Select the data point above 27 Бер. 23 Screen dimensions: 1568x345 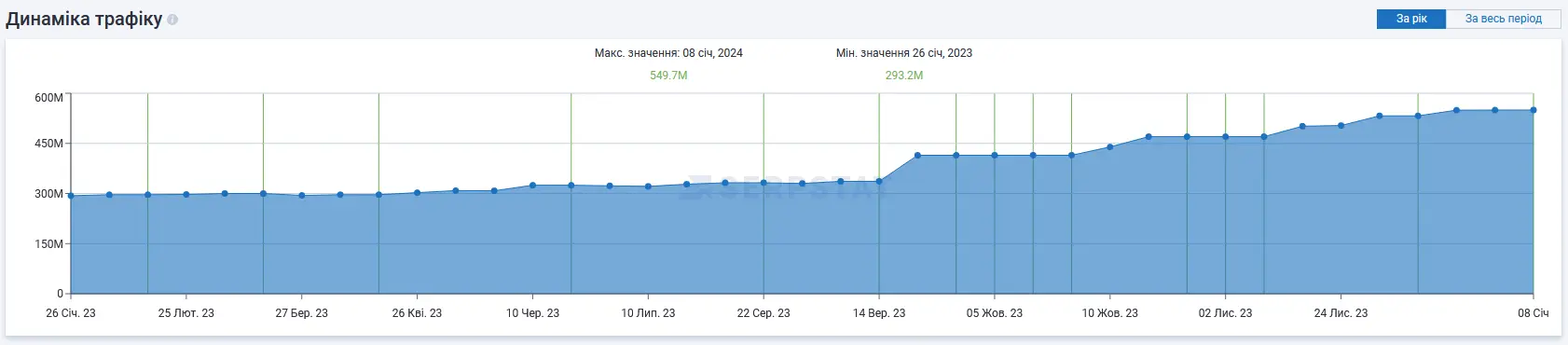(x=302, y=196)
